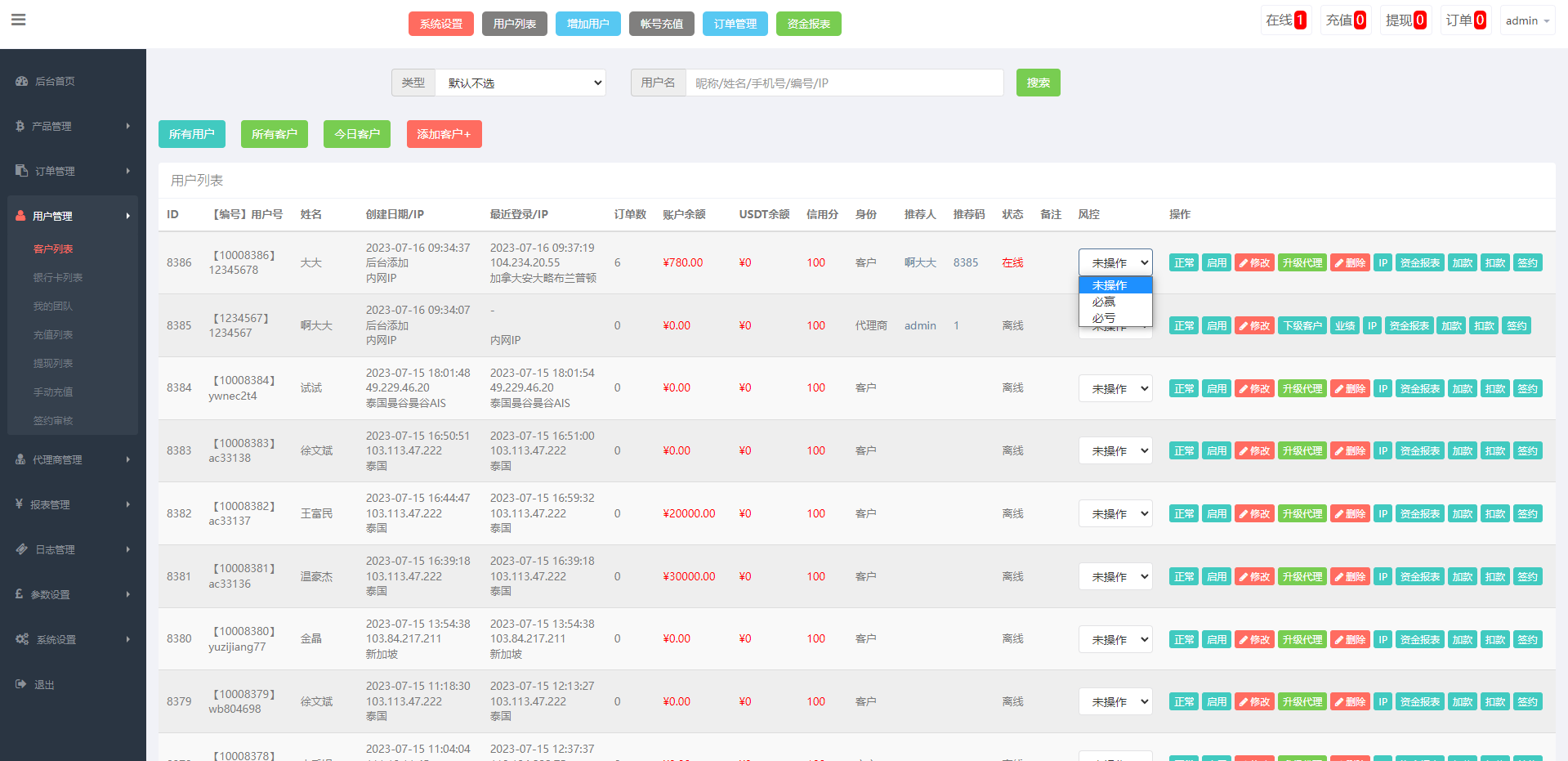
Task: Expand the 报表管理 sidebar menu arrow
Action: (x=128, y=504)
